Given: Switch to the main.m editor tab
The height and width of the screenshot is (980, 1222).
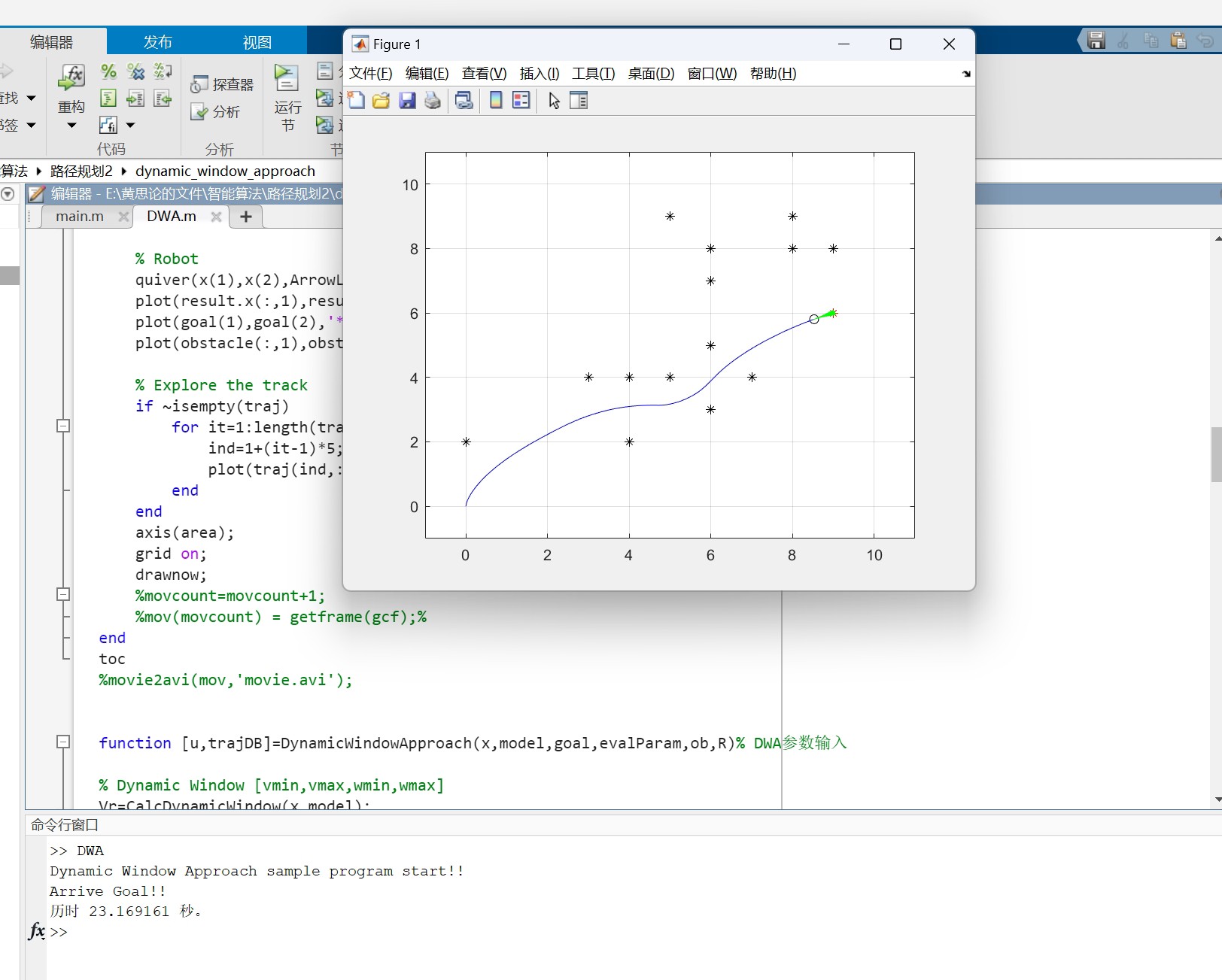Looking at the screenshot, I should [x=80, y=217].
